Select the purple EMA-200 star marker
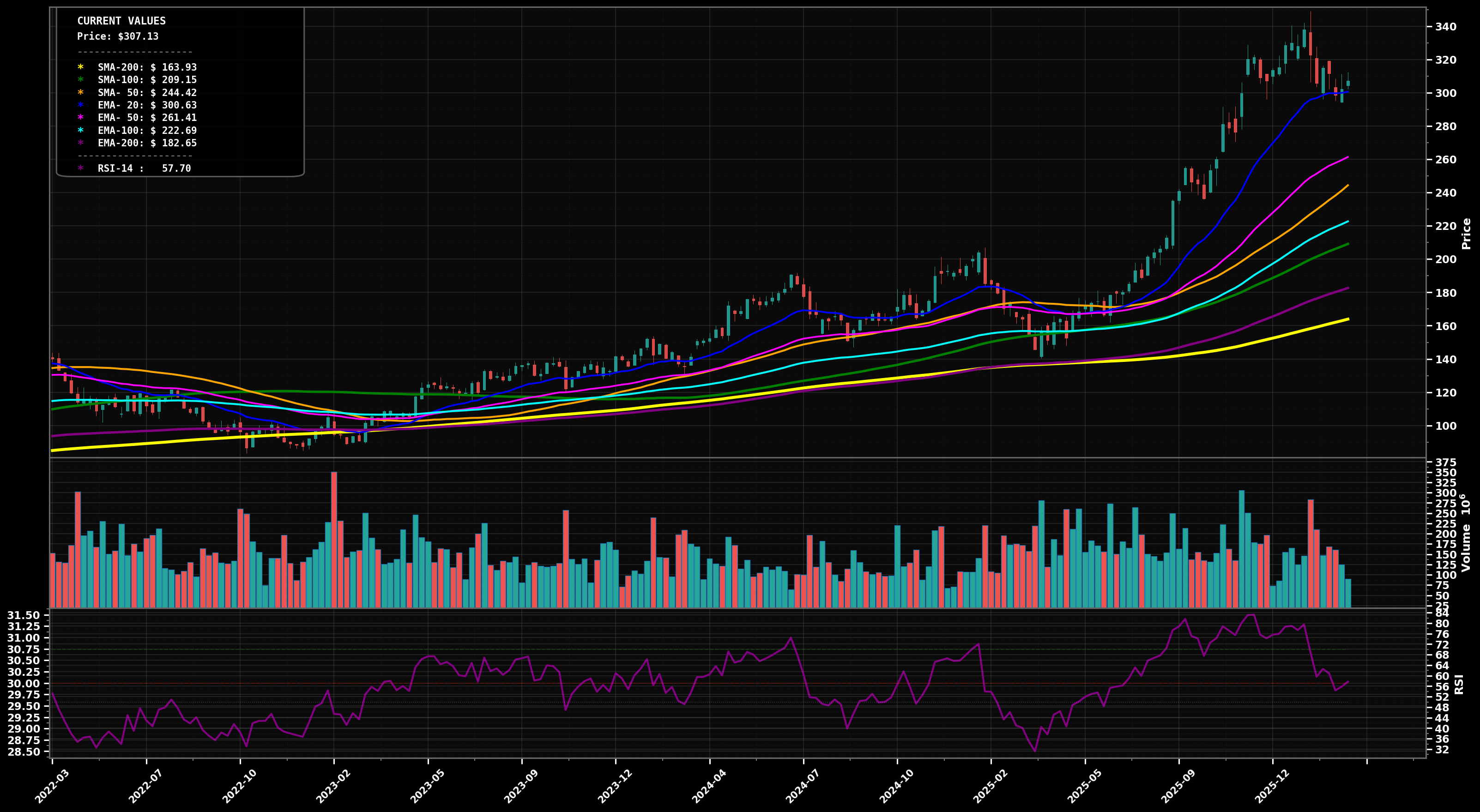 (80, 143)
